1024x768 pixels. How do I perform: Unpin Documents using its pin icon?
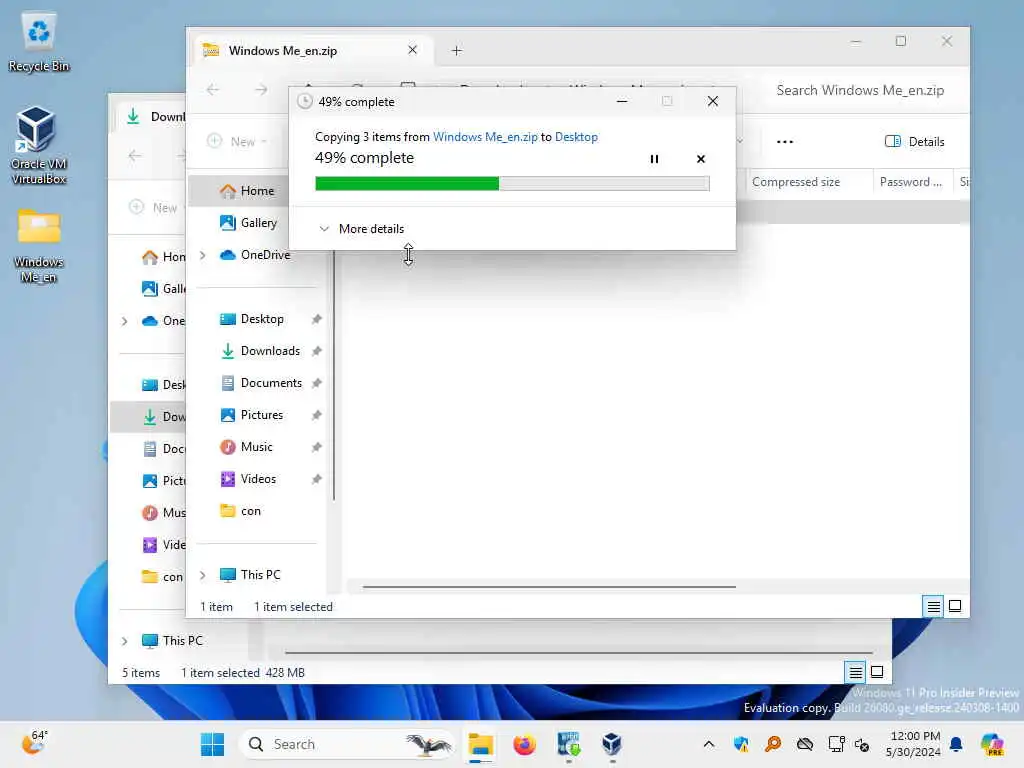click(317, 383)
